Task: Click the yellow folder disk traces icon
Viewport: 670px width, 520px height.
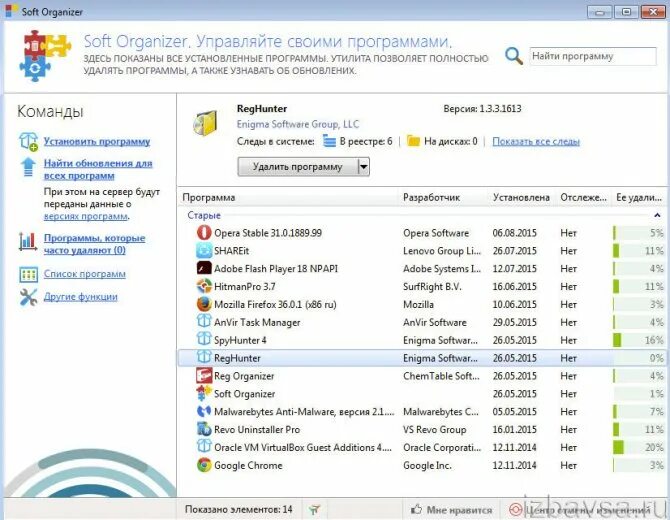Action: point(413,141)
